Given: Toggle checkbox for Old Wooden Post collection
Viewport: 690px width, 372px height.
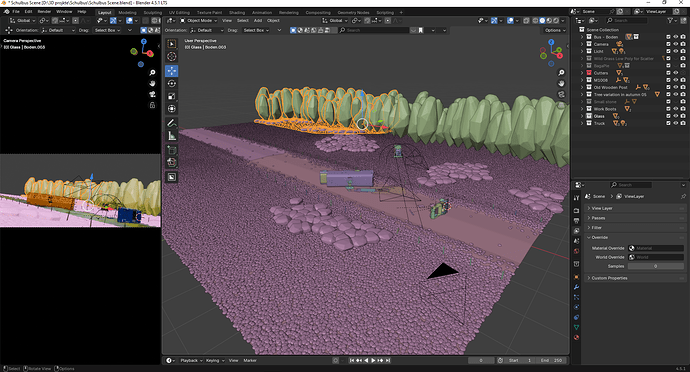Looking at the screenshot, I should [668, 87].
